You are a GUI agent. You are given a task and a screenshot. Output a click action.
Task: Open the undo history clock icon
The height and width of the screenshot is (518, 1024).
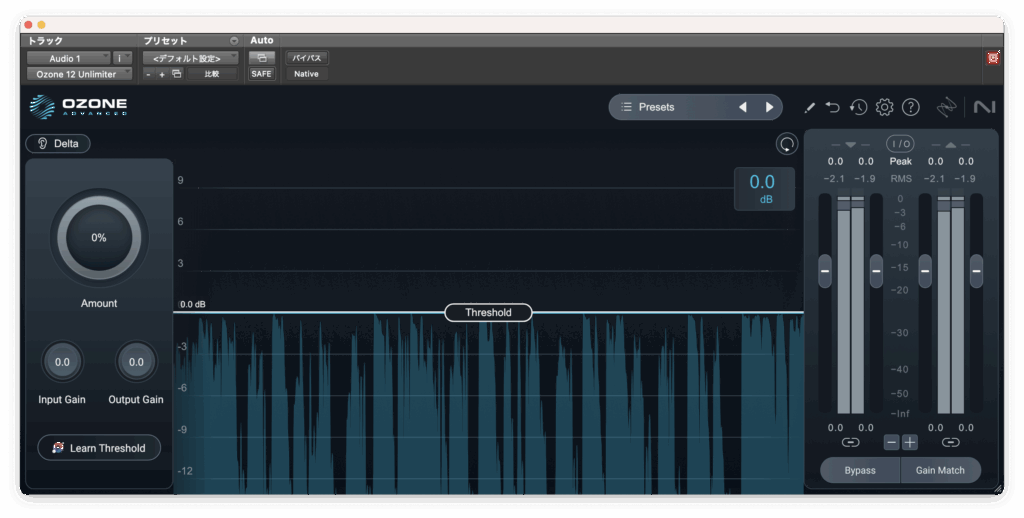(x=858, y=107)
